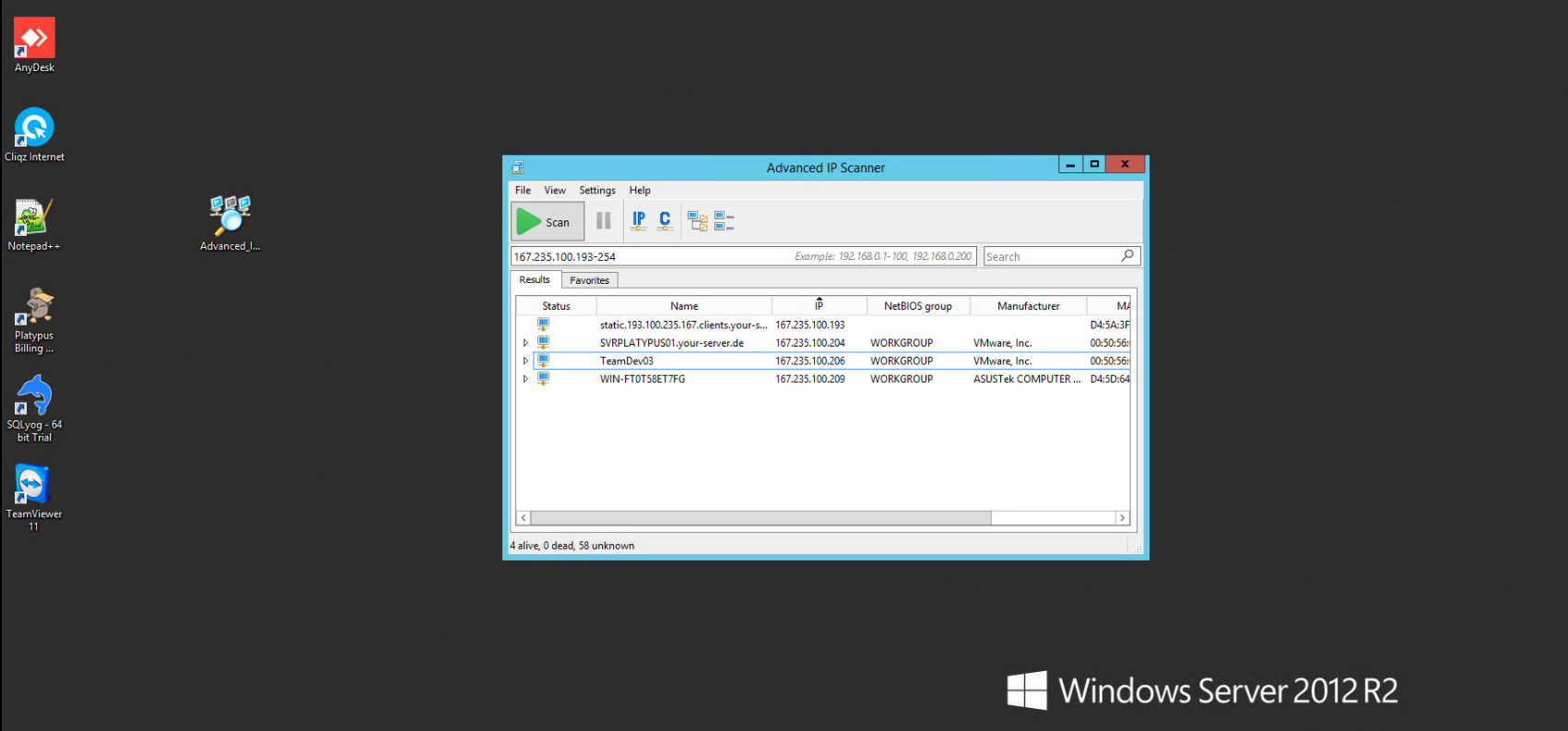Click the computer status icon for SVRPLATYPUS01
Screen dimensions: 1568x731
(543, 342)
